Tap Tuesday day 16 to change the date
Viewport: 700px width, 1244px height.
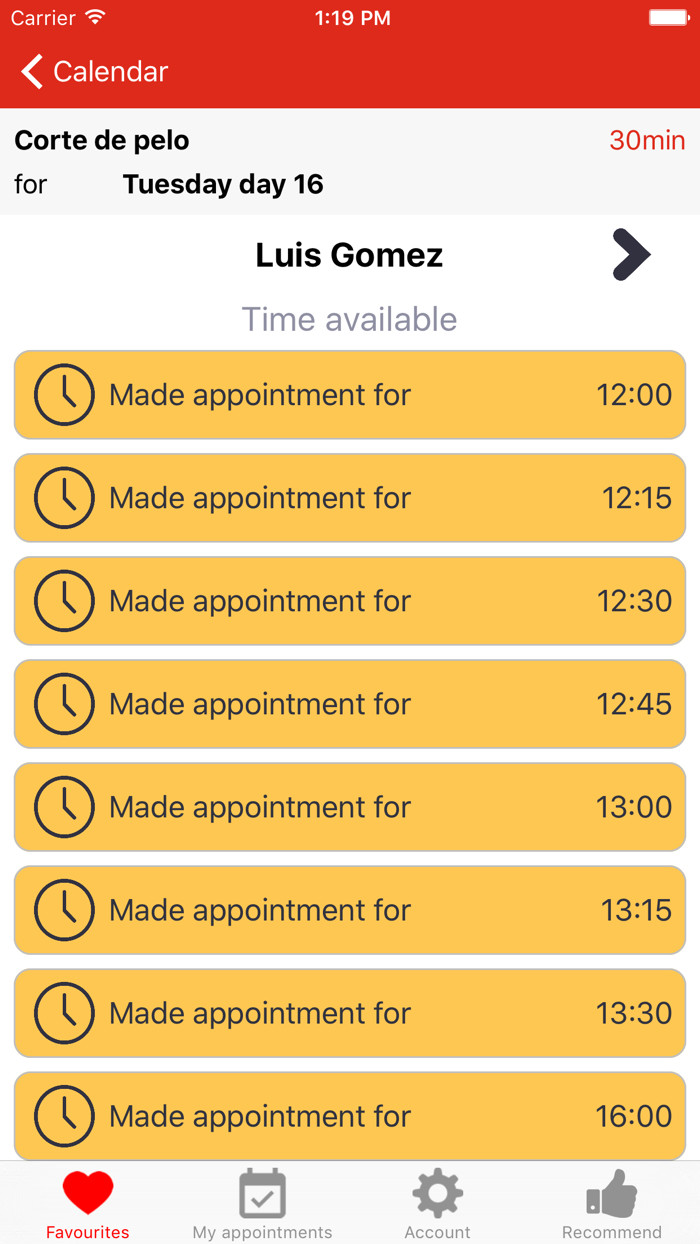click(222, 184)
